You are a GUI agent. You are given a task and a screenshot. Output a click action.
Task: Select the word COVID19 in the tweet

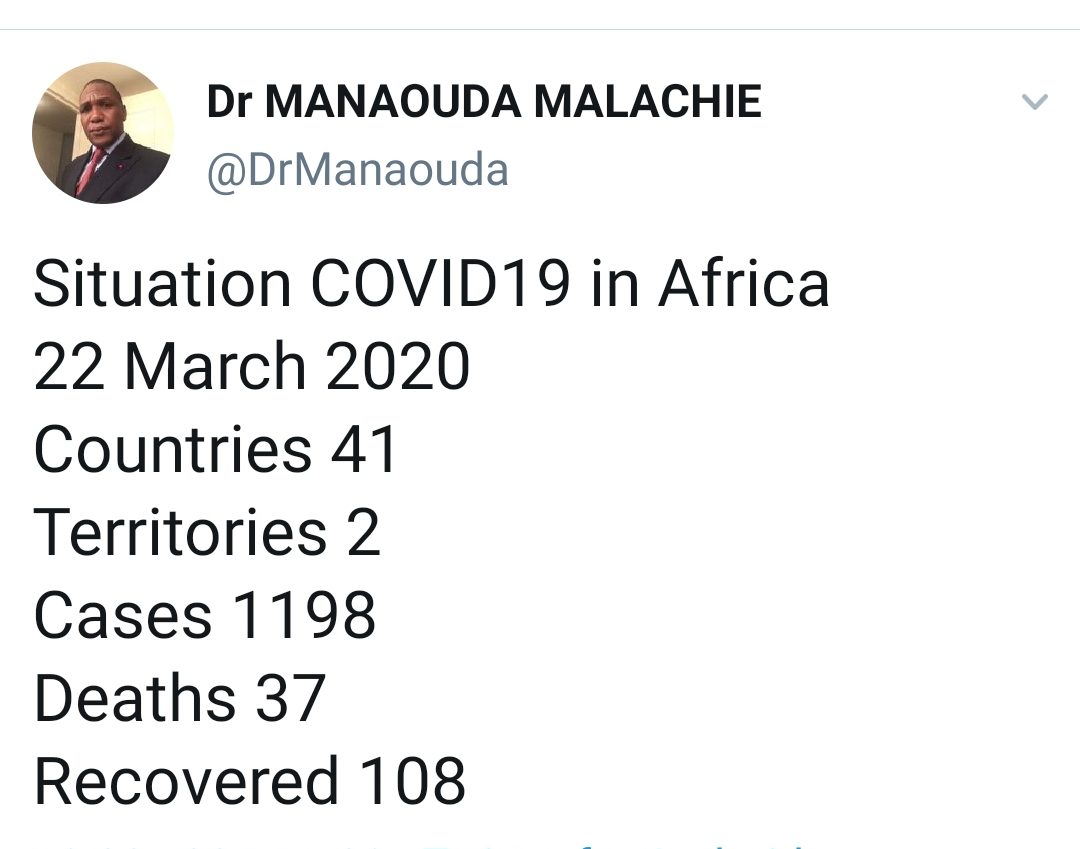(440, 284)
